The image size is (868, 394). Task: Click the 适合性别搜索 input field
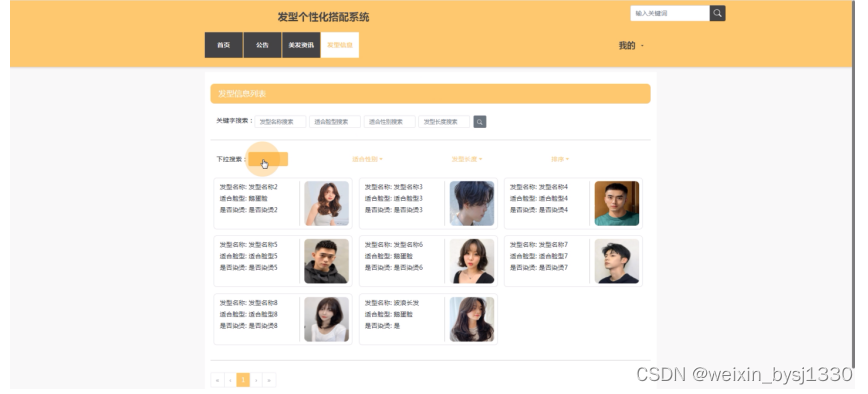click(390, 122)
